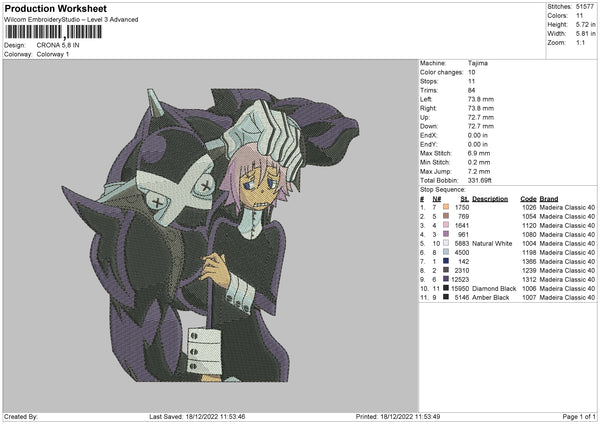Click the light blue swatch for code 1198
600x424 pixels.
(x=446, y=252)
